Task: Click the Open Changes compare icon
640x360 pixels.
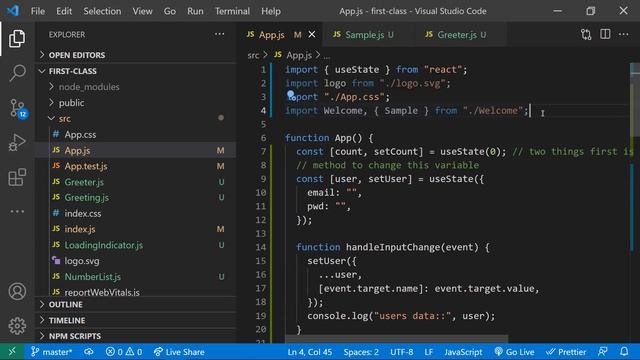Action: pos(586,35)
